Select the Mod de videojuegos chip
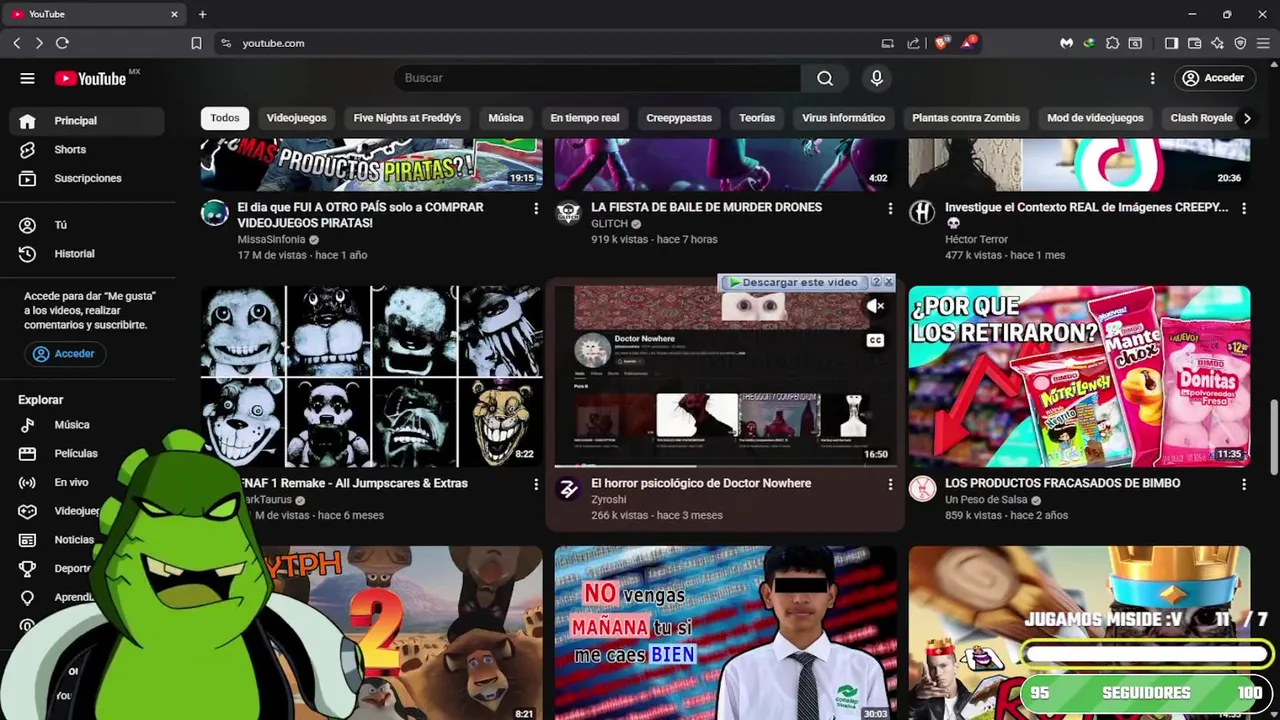 [1095, 118]
